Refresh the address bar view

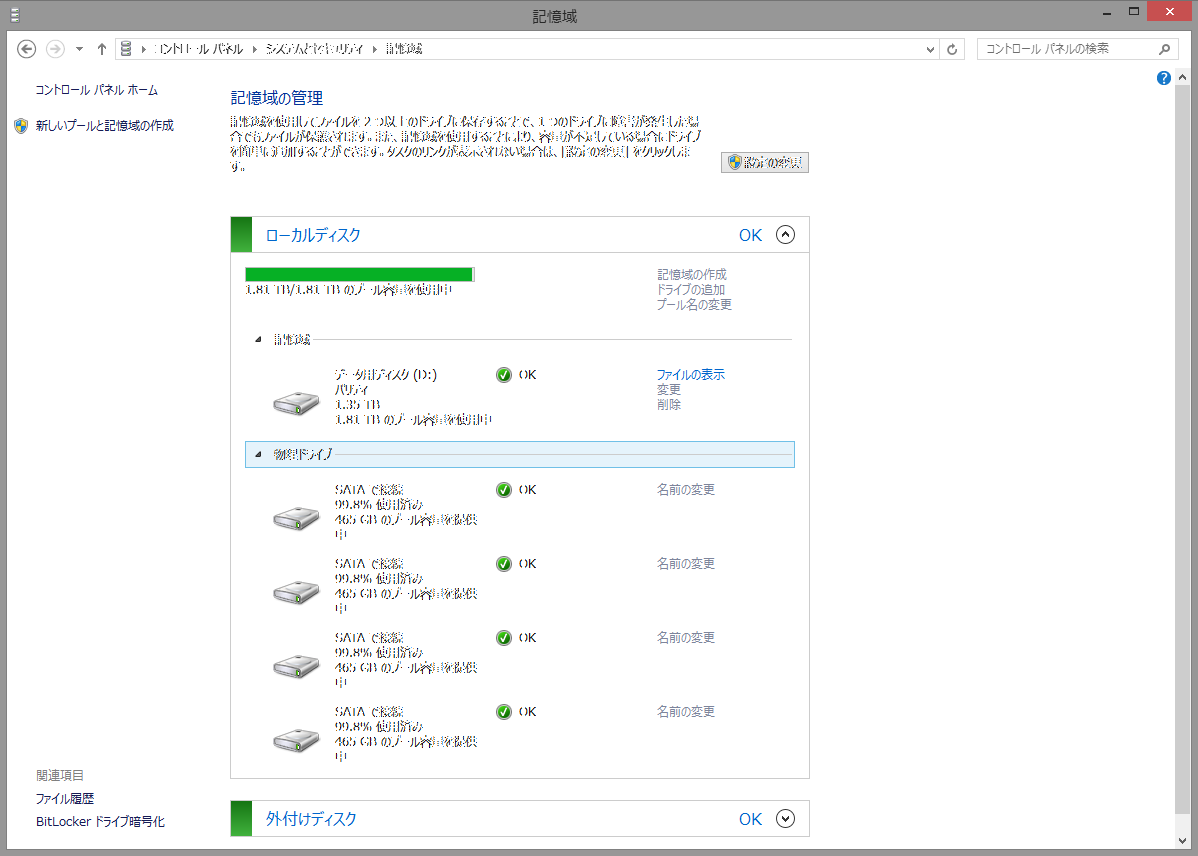click(953, 49)
